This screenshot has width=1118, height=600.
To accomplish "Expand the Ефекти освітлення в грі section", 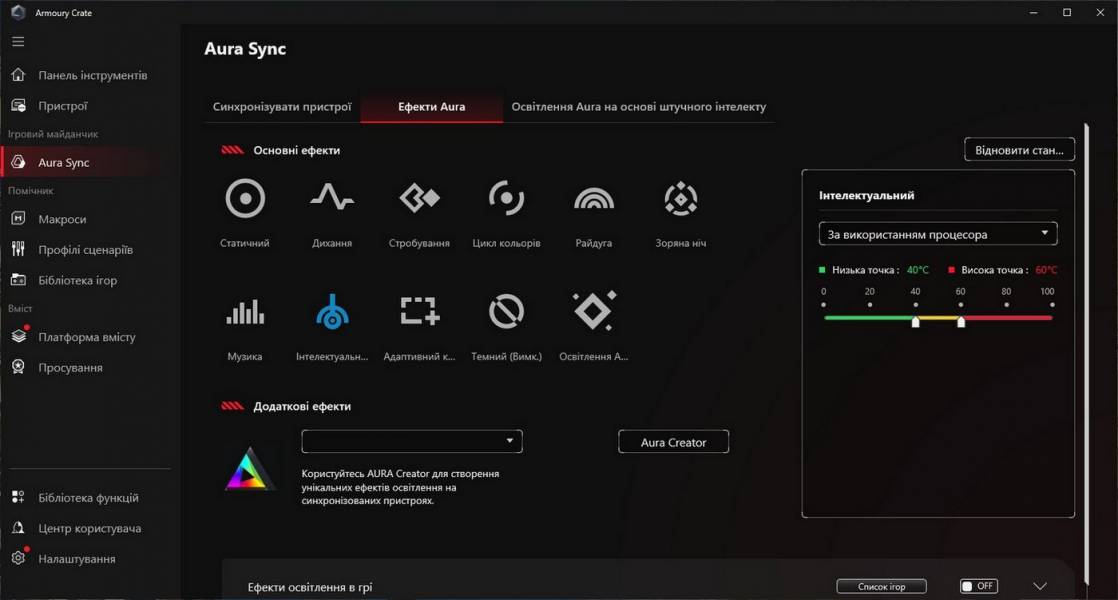I will pyautogui.click(x=1040, y=586).
